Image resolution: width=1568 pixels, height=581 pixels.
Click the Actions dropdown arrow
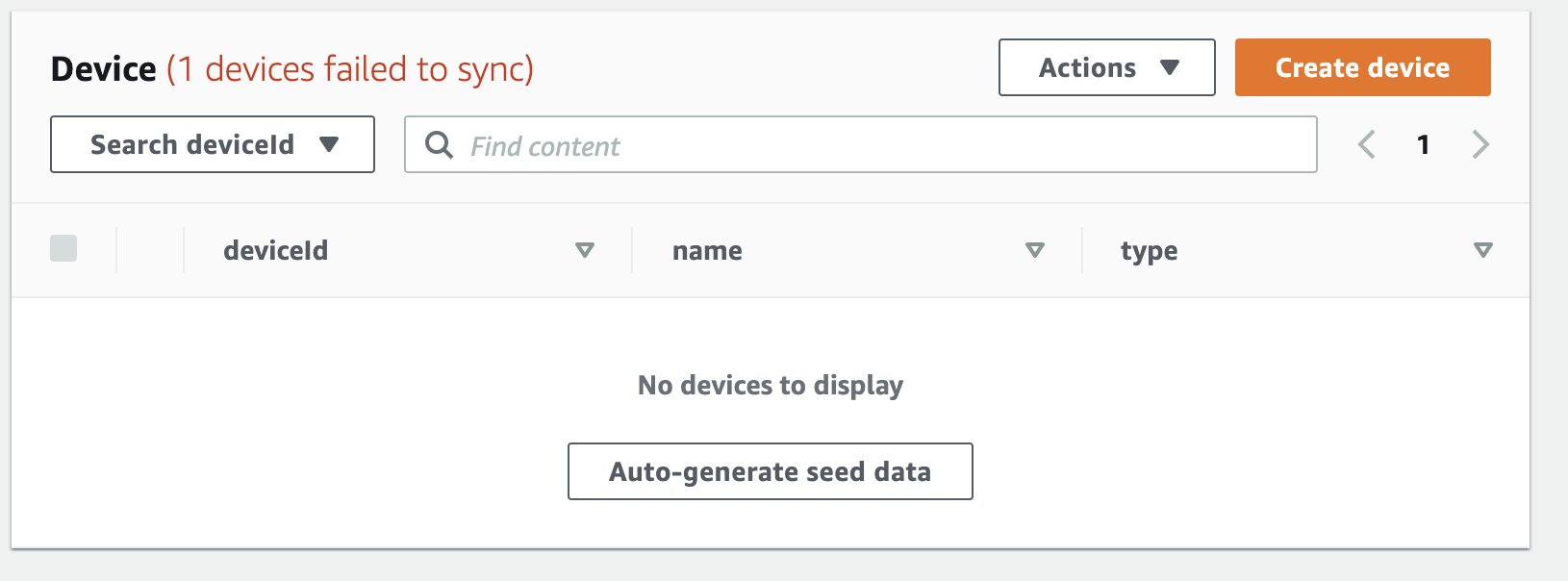click(1172, 67)
